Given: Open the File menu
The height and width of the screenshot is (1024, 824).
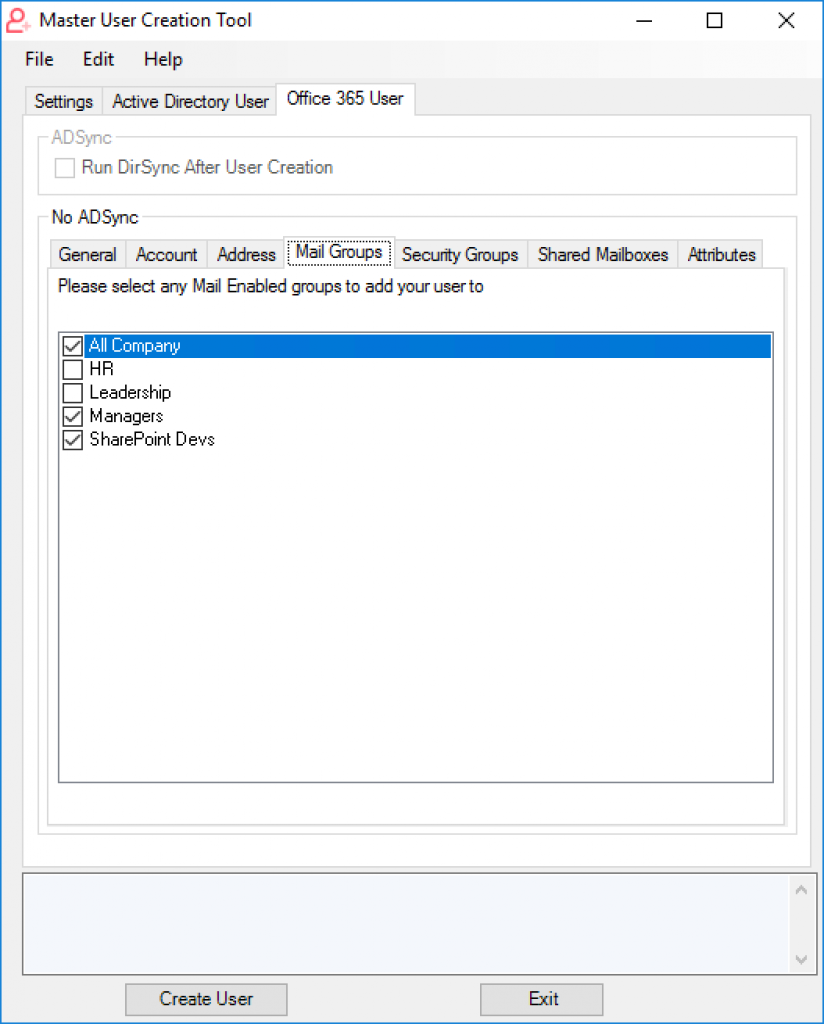Looking at the screenshot, I should tap(39, 59).
